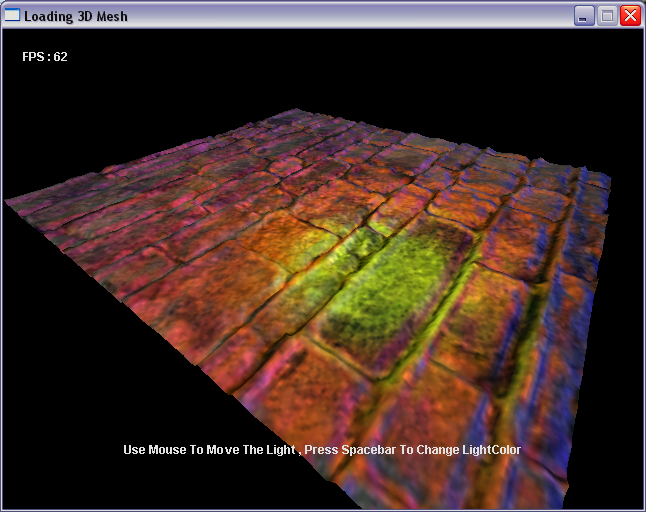646x512 pixels.
Task: Minimize the Loading 3D Mesh window
Action: (583, 16)
